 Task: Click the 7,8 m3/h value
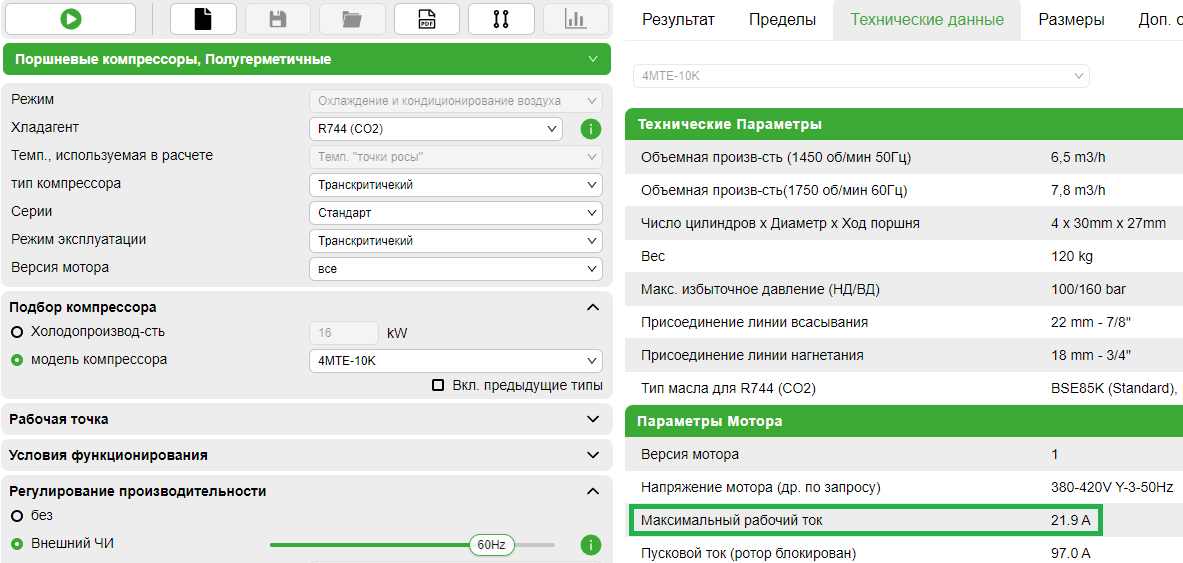point(1079,190)
